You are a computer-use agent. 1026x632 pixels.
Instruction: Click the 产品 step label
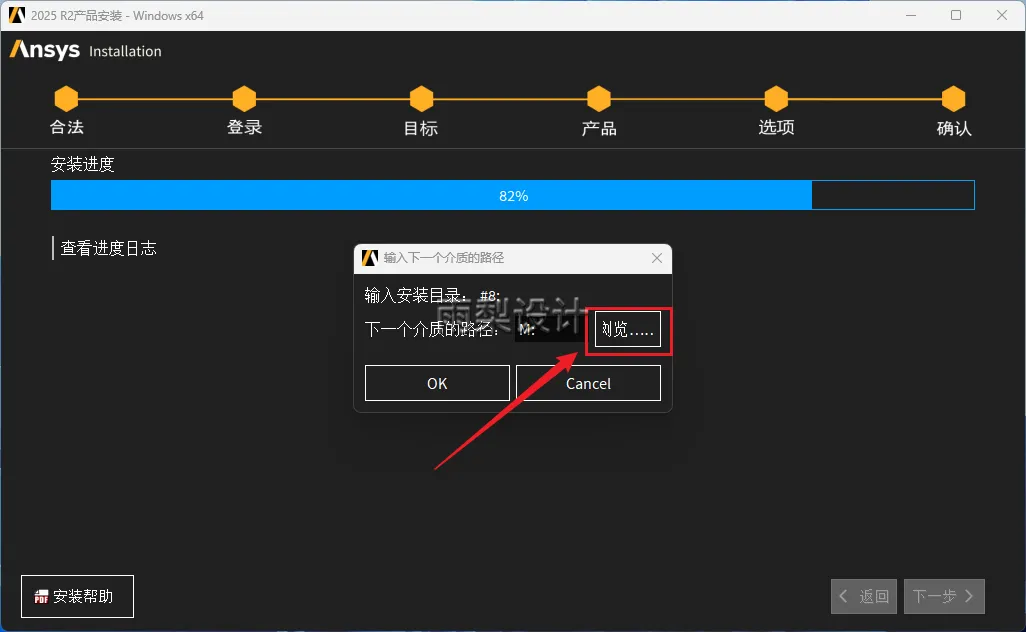coord(599,128)
